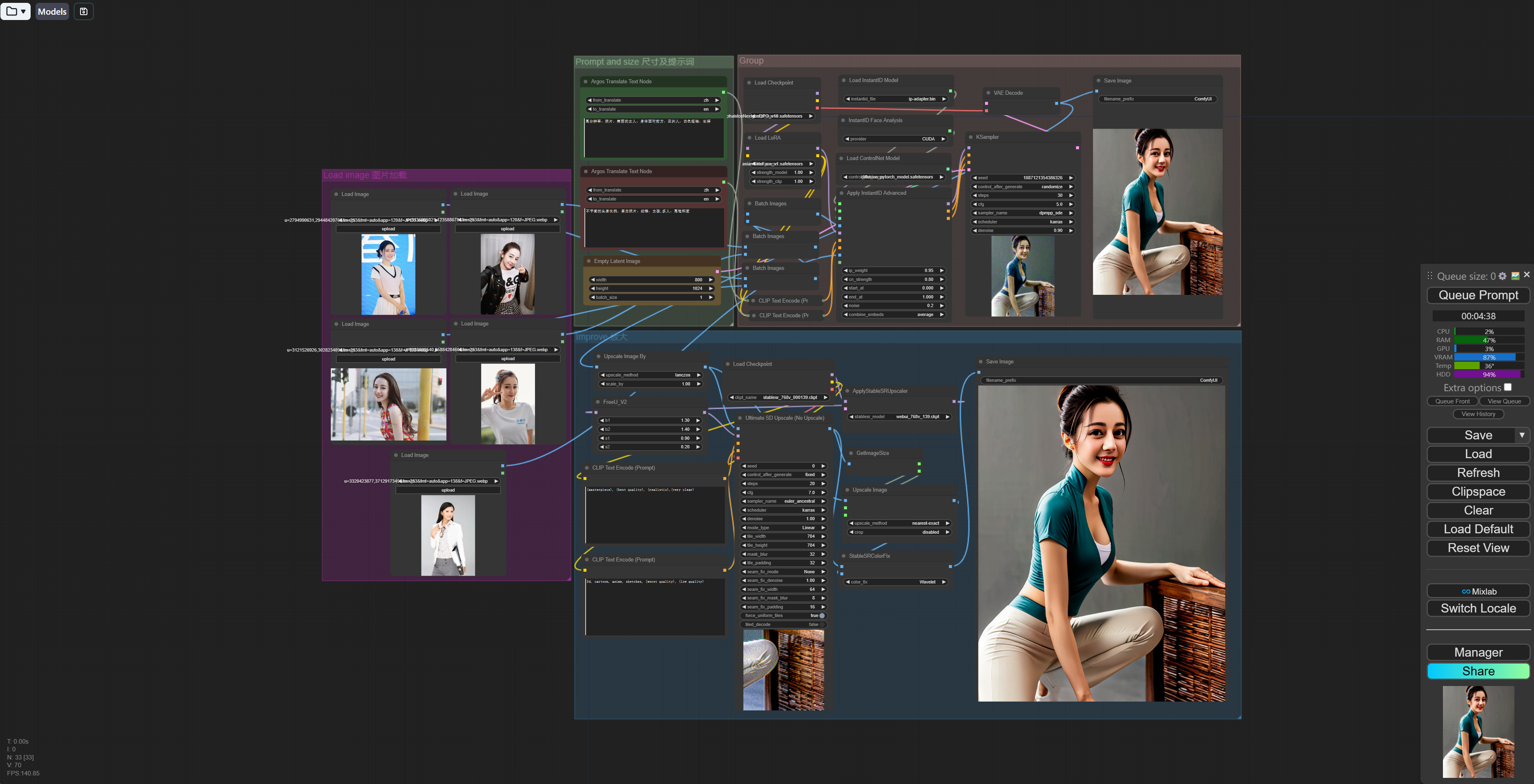Collapse the VAE Decode node header circle
This screenshot has width=1534, height=784.
pyautogui.click(x=988, y=93)
